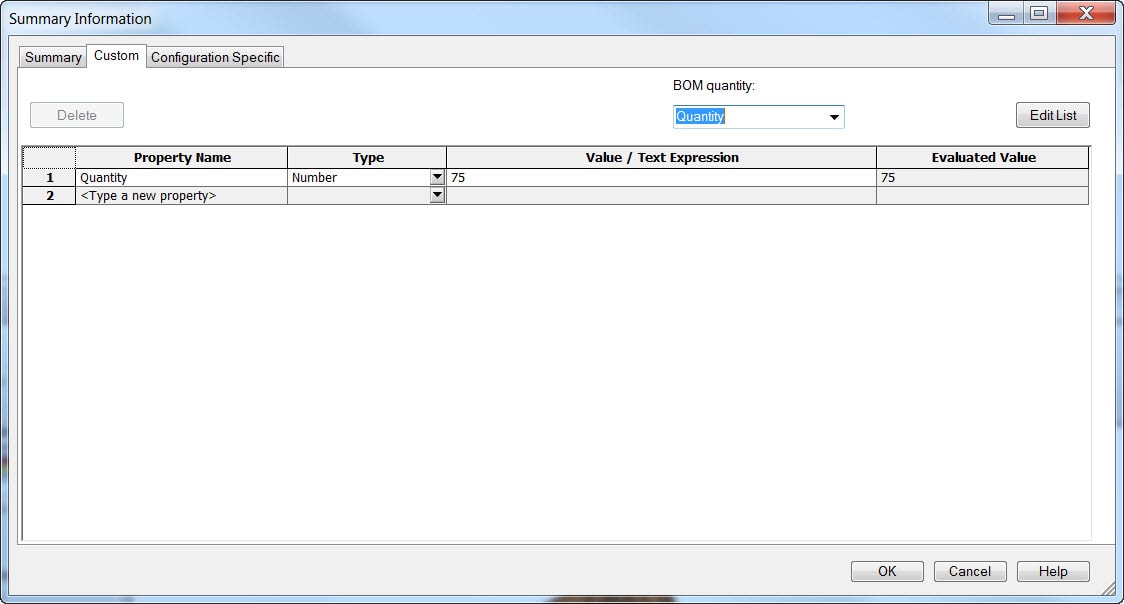Click the Edit List button
The height and width of the screenshot is (604, 1124).
1052,115
